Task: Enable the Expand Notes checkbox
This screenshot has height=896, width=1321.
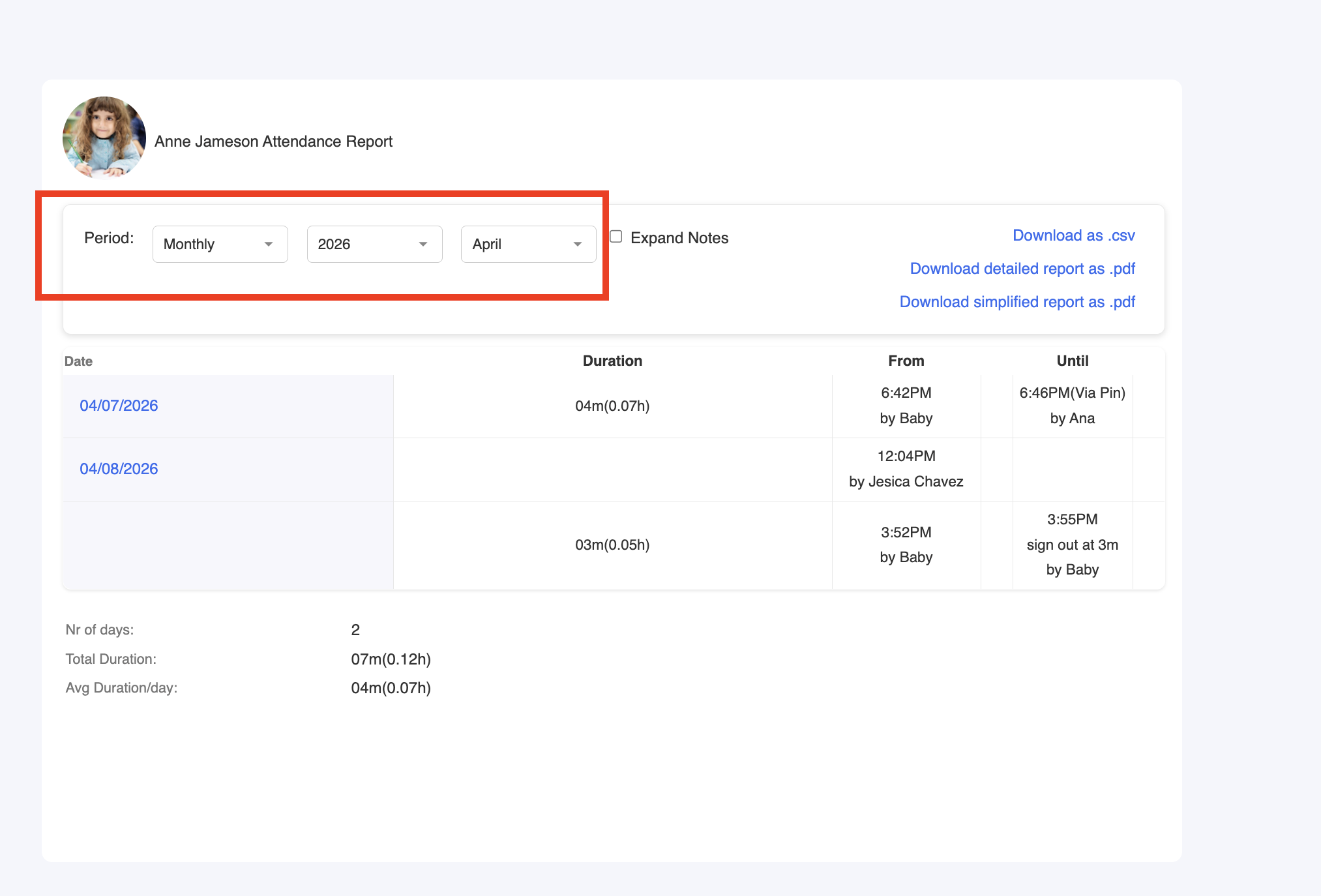Action: [x=616, y=237]
